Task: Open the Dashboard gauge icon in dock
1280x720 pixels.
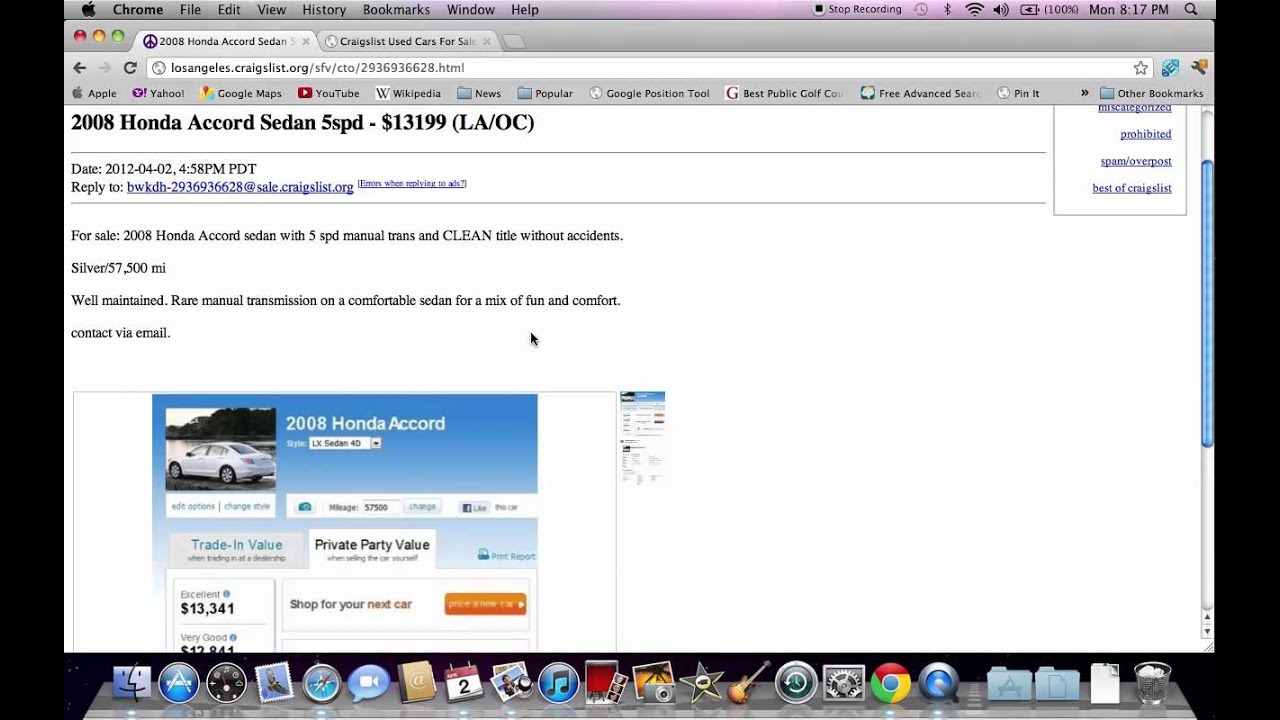Action: pyautogui.click(x=226, y=683)
